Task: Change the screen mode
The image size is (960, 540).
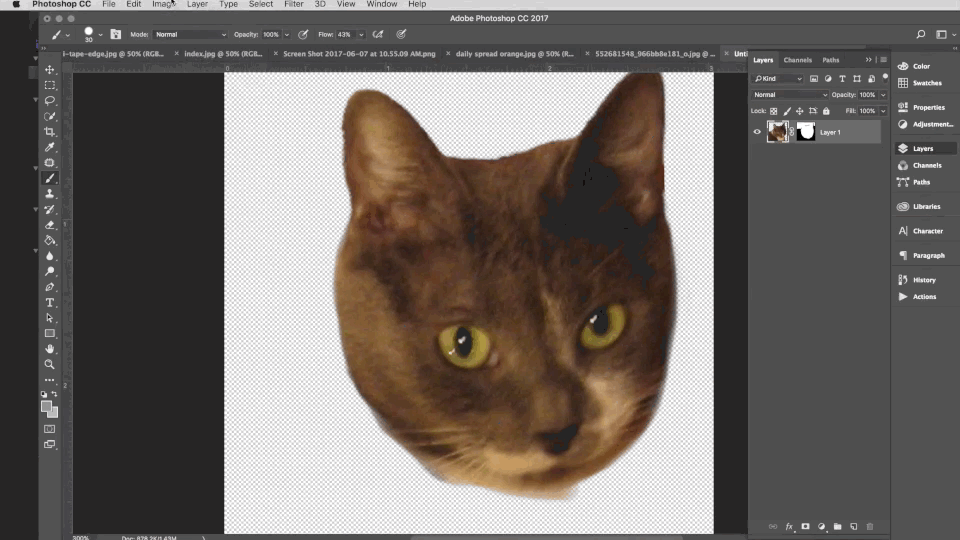Action: point(50,444)
